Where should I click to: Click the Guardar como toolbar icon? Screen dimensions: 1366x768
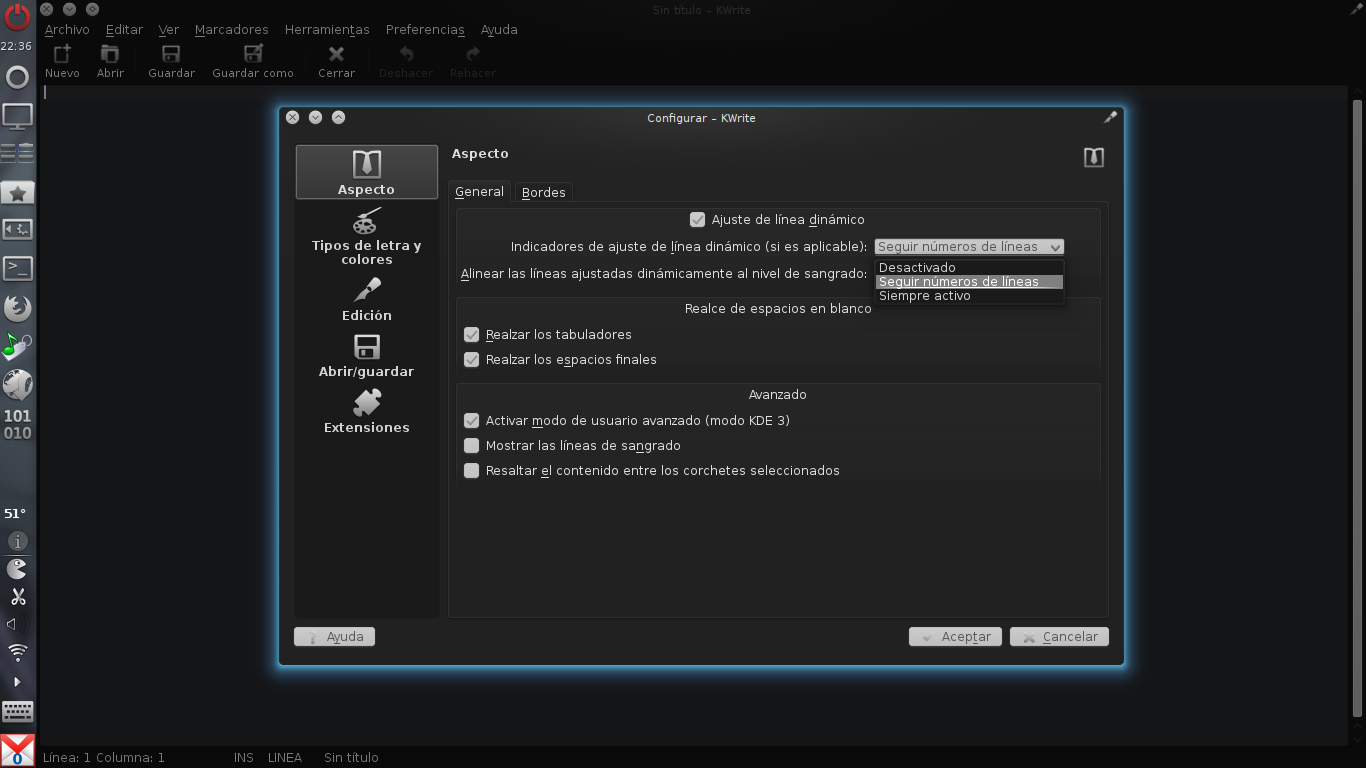coord(253,55)
